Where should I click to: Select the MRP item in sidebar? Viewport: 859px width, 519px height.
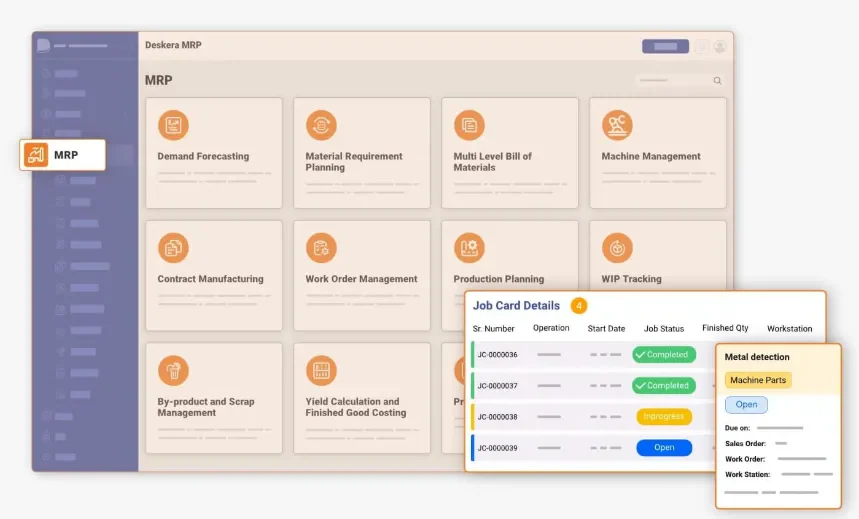pos(62,155)
